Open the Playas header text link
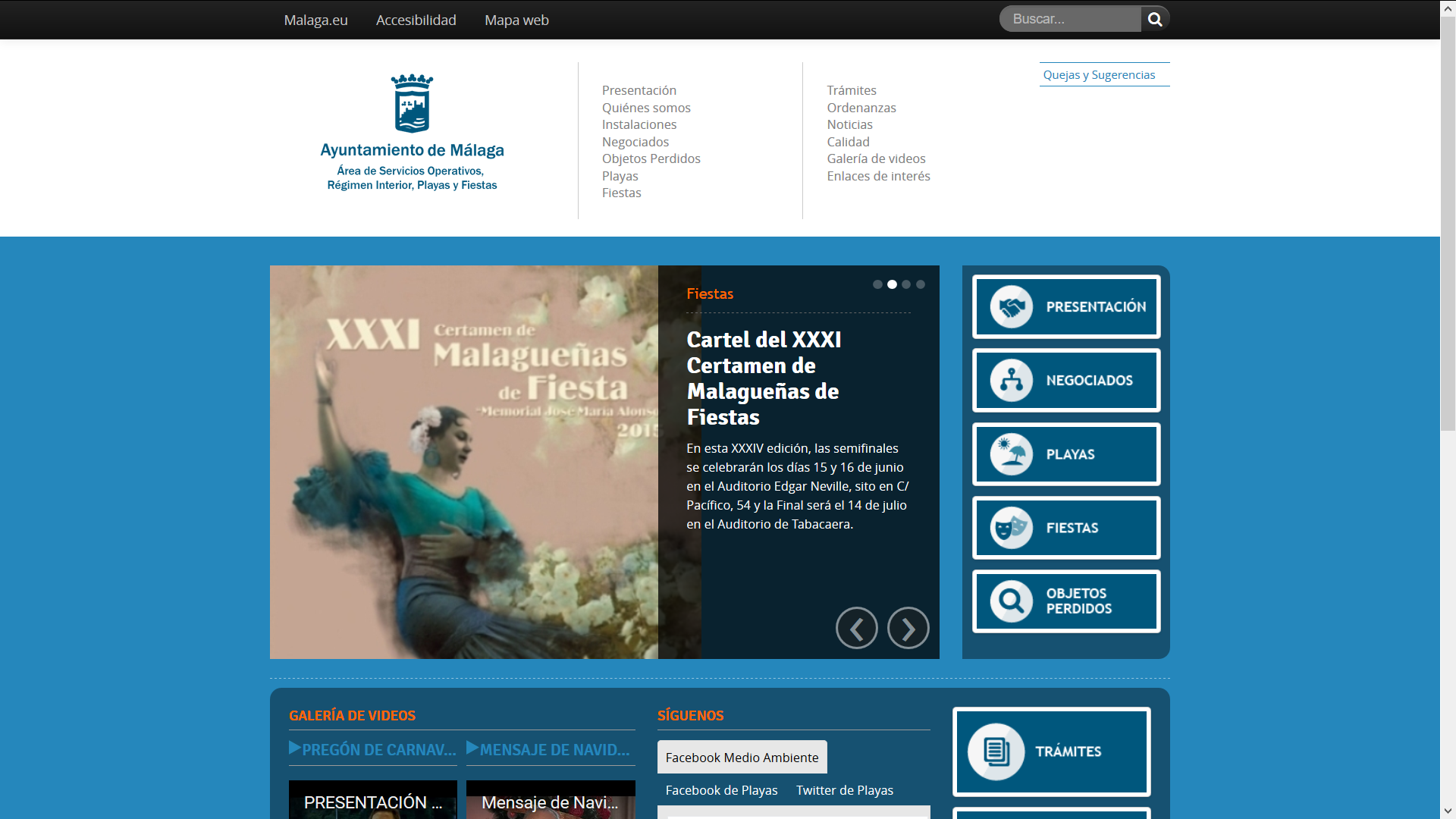 pyautogui.click(x=620, y=176)
